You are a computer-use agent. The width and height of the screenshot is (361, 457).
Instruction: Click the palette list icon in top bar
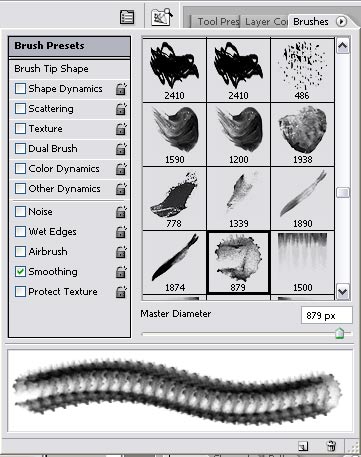coord(127,17)
